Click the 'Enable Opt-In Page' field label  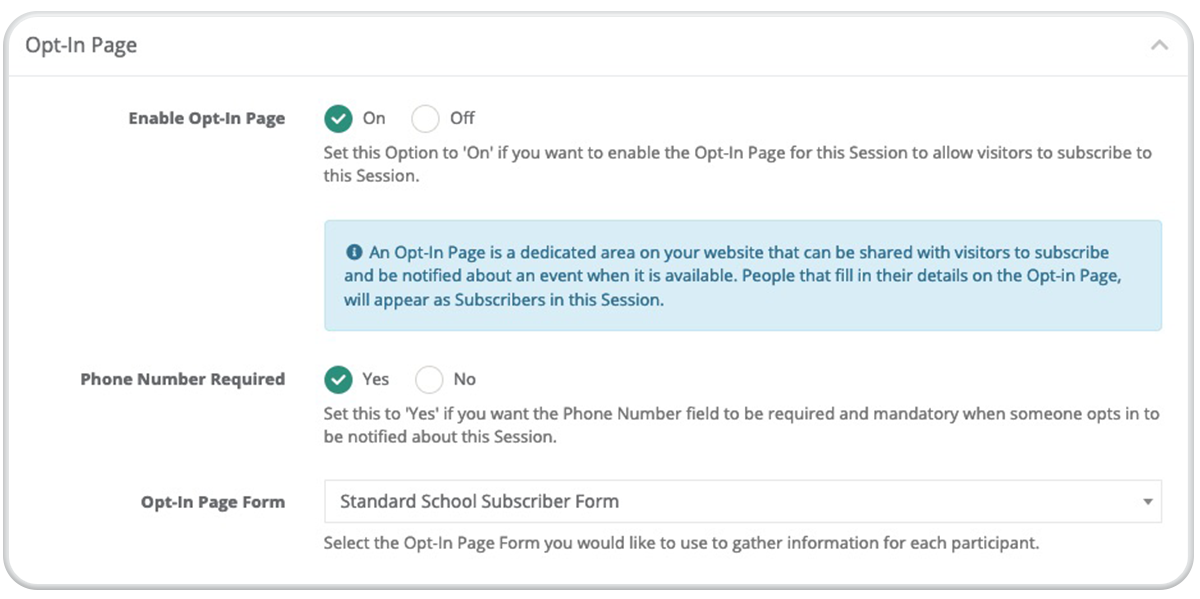pos(207,118)
